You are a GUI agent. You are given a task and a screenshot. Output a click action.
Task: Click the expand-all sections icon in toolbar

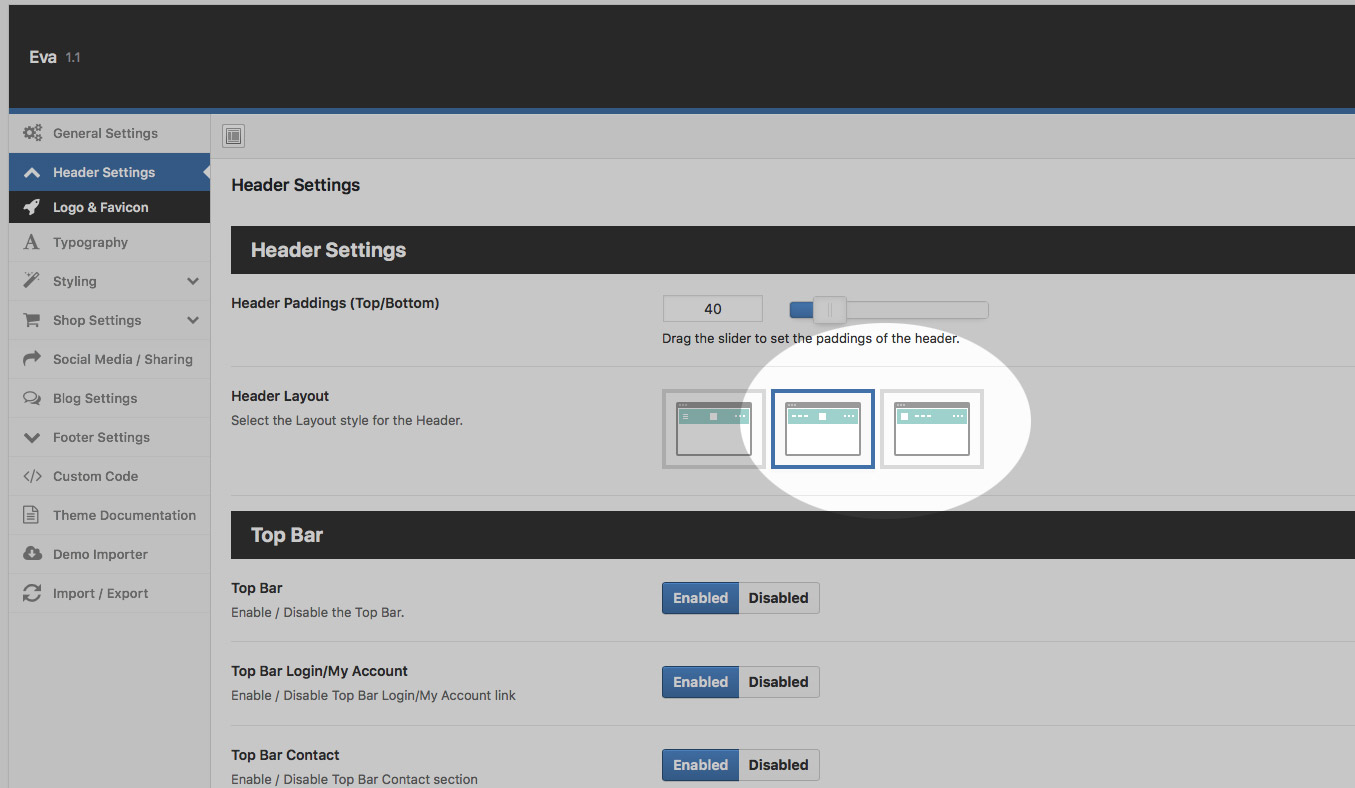[233, 136]
